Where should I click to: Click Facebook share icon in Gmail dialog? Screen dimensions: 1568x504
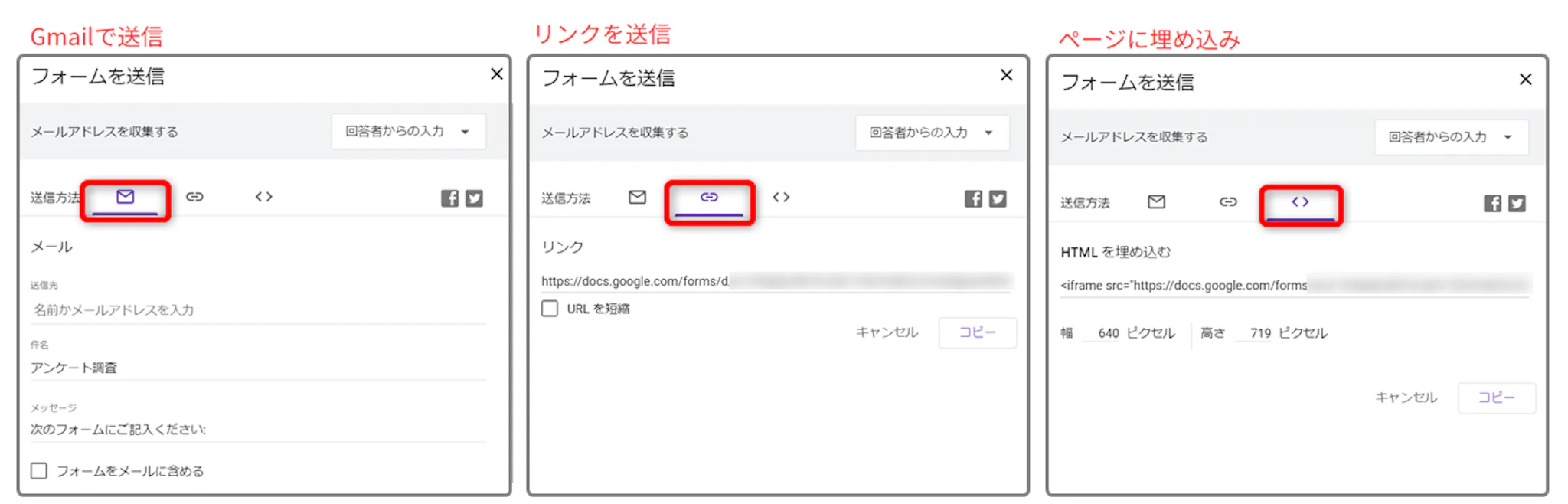[x=449, y=198]
